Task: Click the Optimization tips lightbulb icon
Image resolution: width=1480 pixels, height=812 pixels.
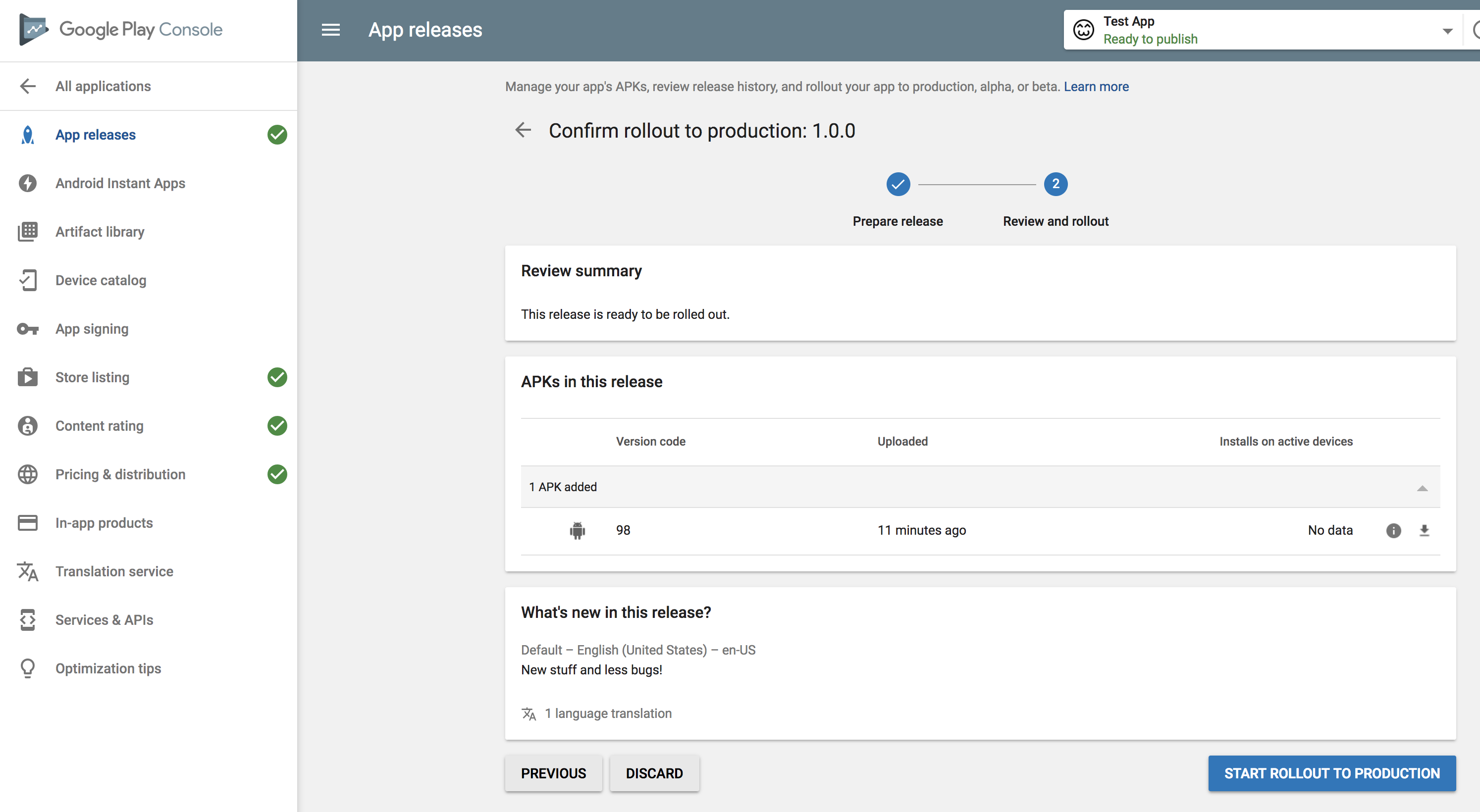Action: [x=27, y=668]
